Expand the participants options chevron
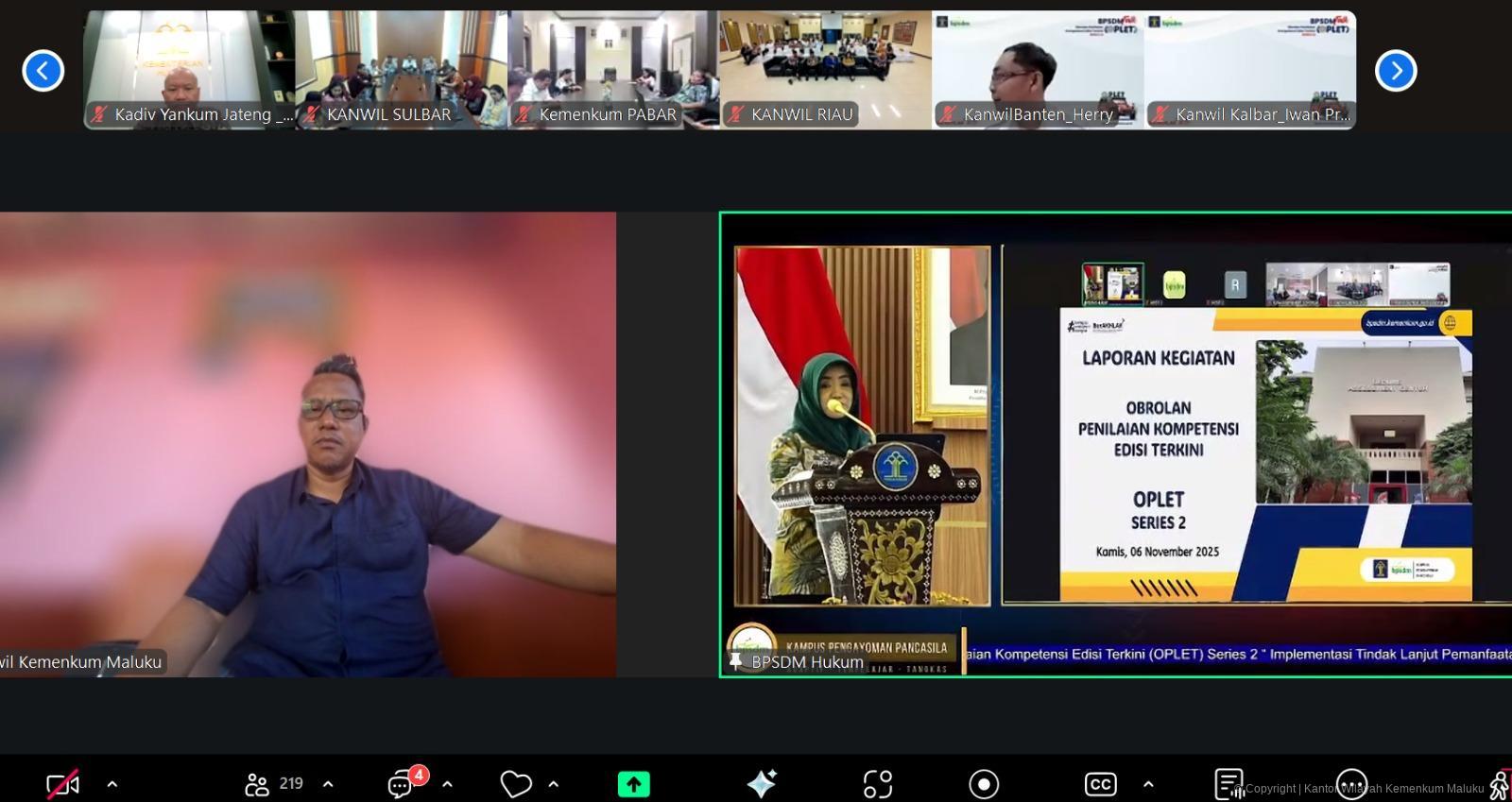This screenshot has width=1512, height=802. 328,784
